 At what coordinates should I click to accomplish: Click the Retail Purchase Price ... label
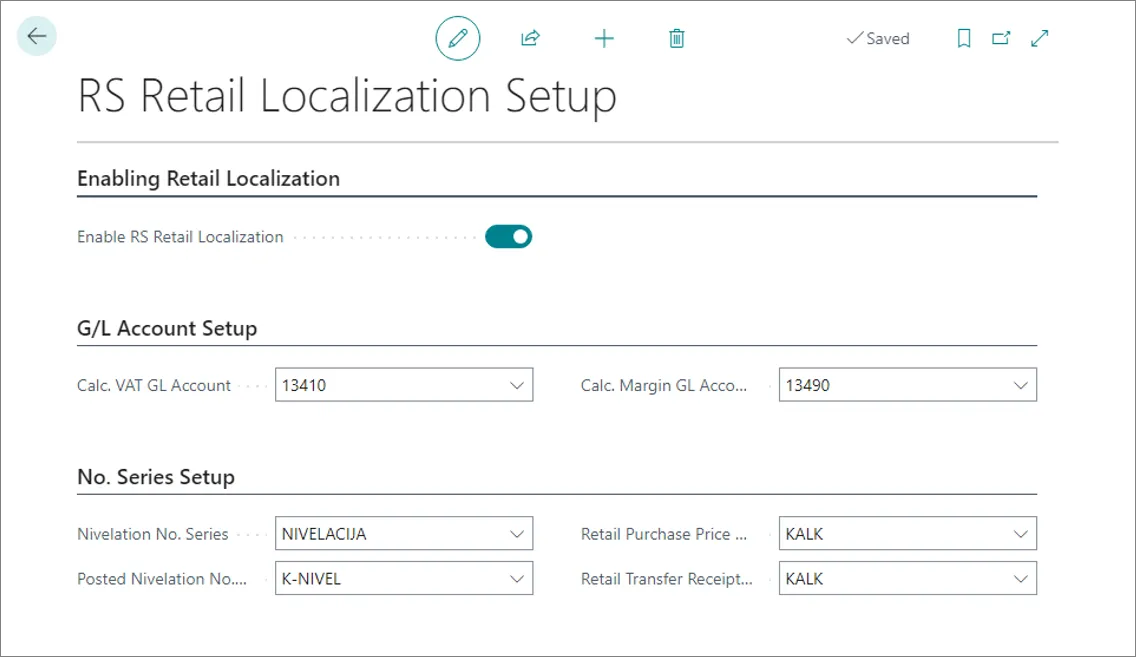(x=664, y=534)
